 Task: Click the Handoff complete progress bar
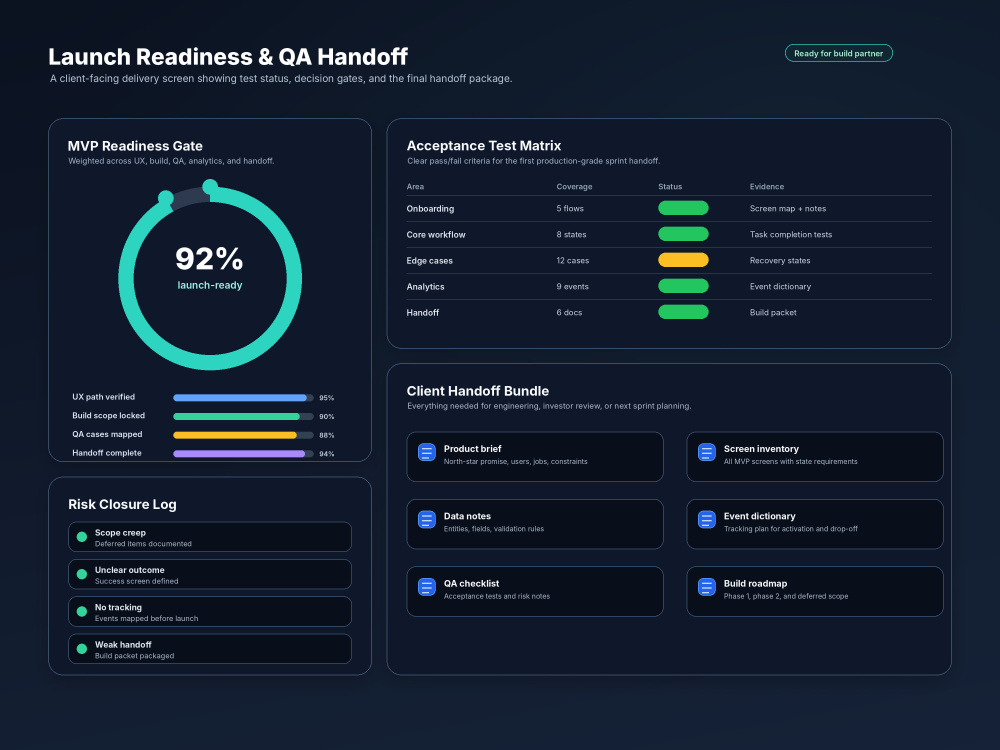(243, 454)
